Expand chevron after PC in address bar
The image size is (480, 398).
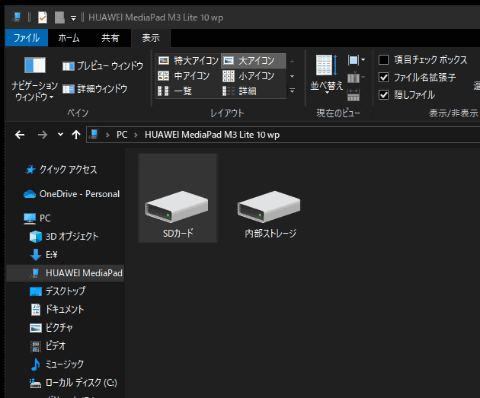(136, 135)
